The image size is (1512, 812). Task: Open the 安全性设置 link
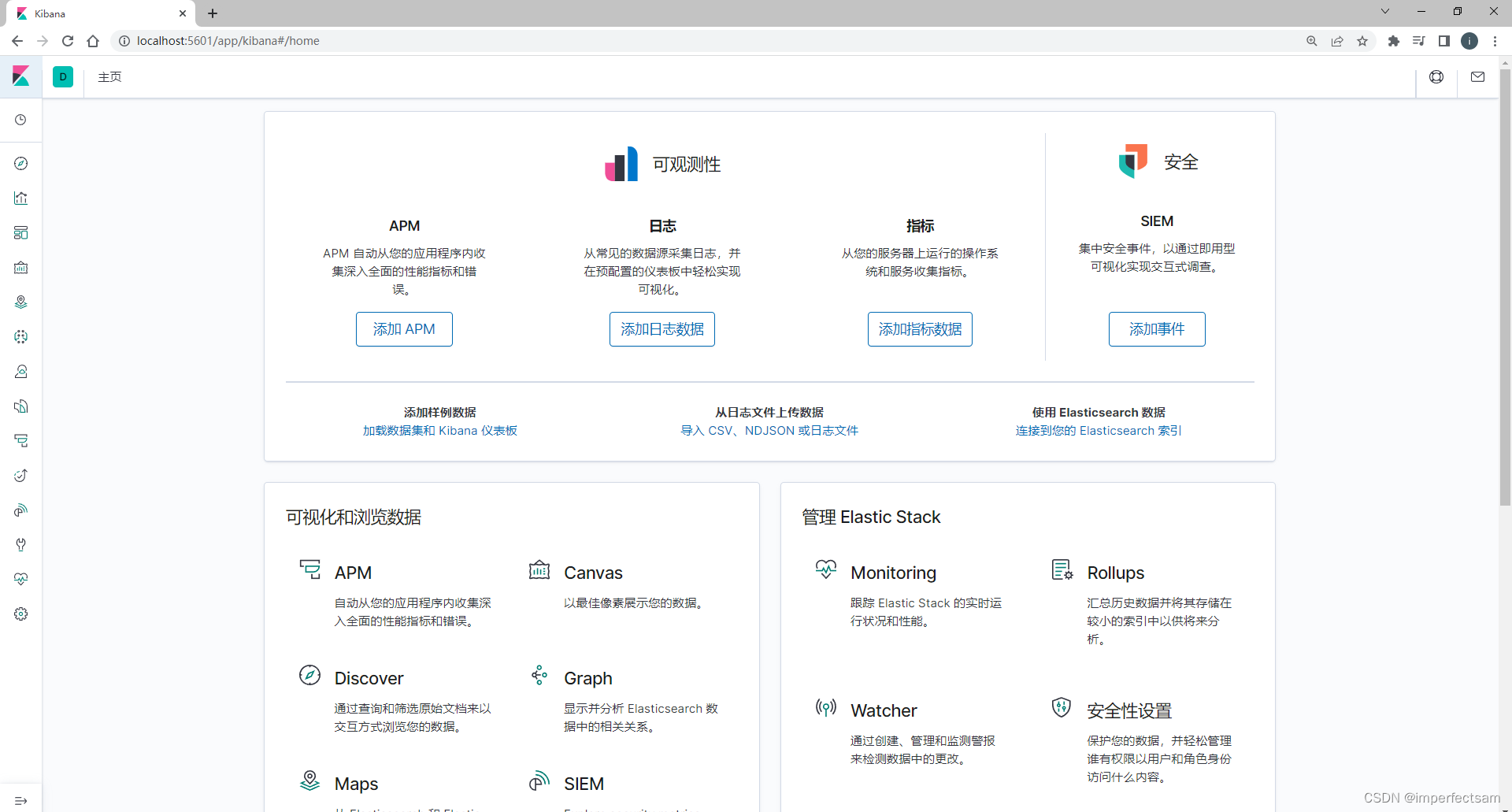[x=1129, y=710]
